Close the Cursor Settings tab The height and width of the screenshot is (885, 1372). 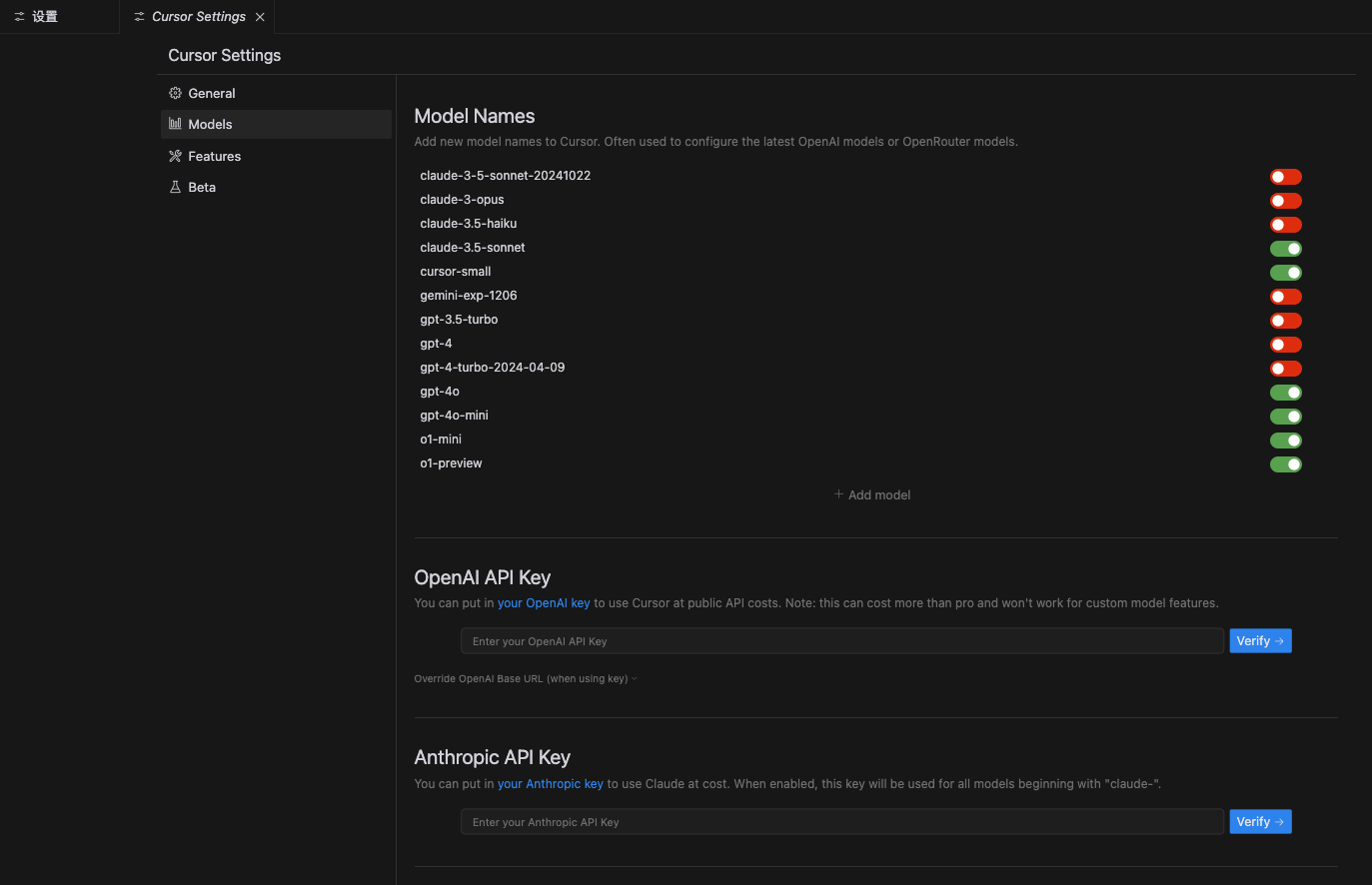tap(260, 17)
